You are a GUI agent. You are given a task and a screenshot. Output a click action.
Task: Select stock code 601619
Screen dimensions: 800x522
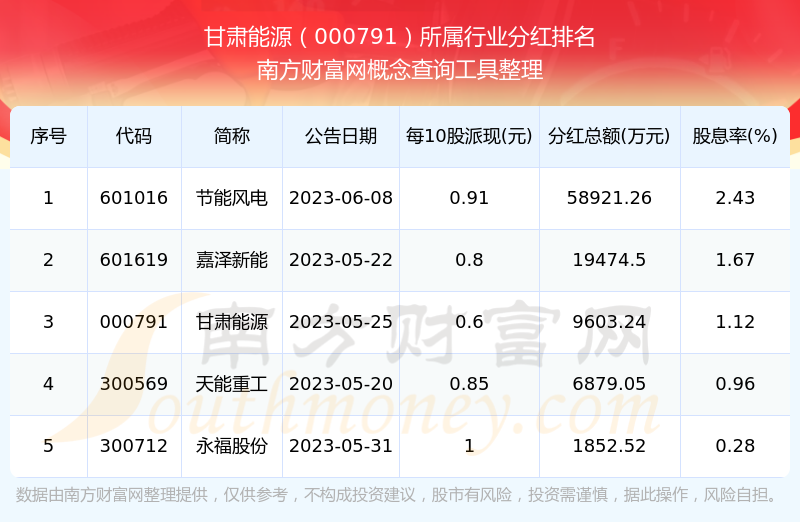[x=134, y=260]
